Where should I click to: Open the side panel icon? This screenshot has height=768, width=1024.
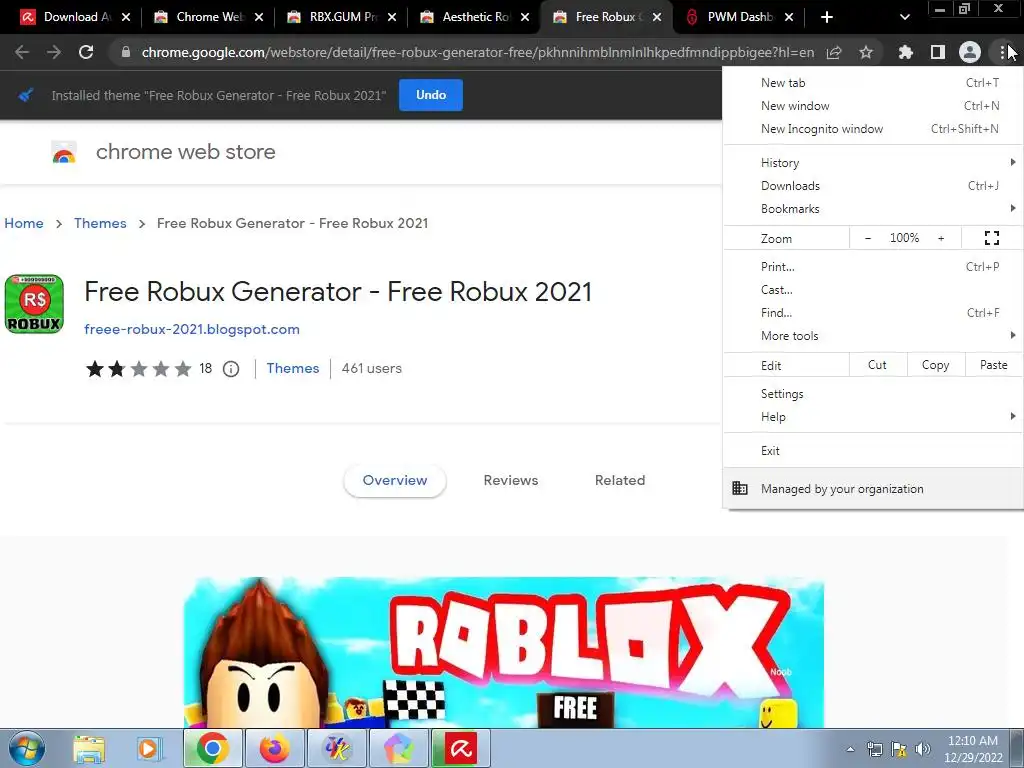(x=938, y=52)
